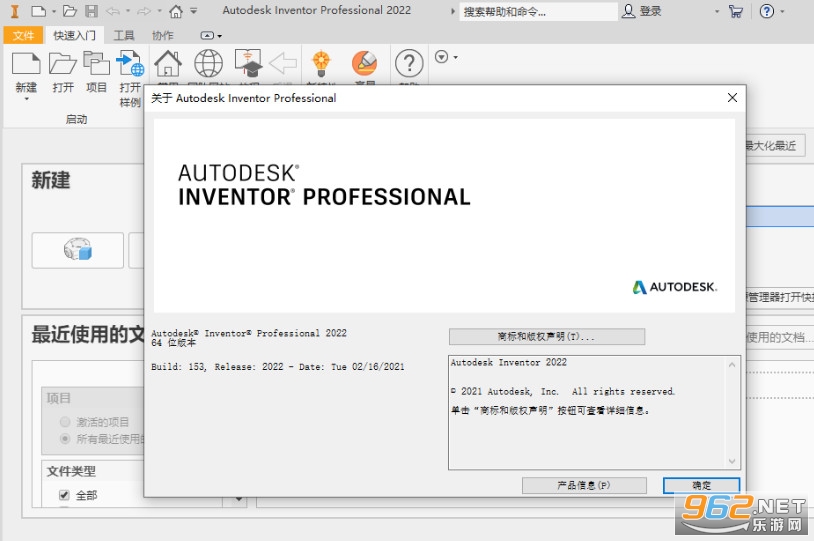Select the 所有最近使用 radio button
The height and width of the screenshot is (541, 814).
tap(65, 439)
